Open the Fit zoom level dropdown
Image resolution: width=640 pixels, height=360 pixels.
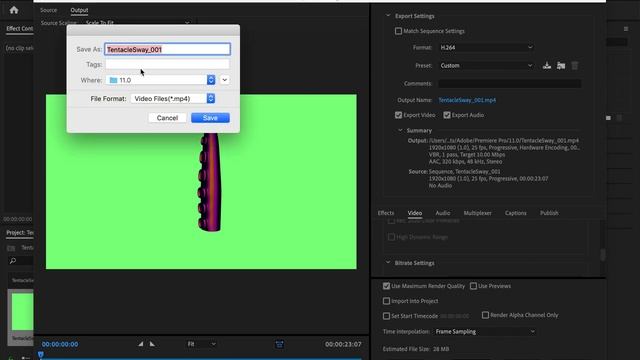(201, 344)
